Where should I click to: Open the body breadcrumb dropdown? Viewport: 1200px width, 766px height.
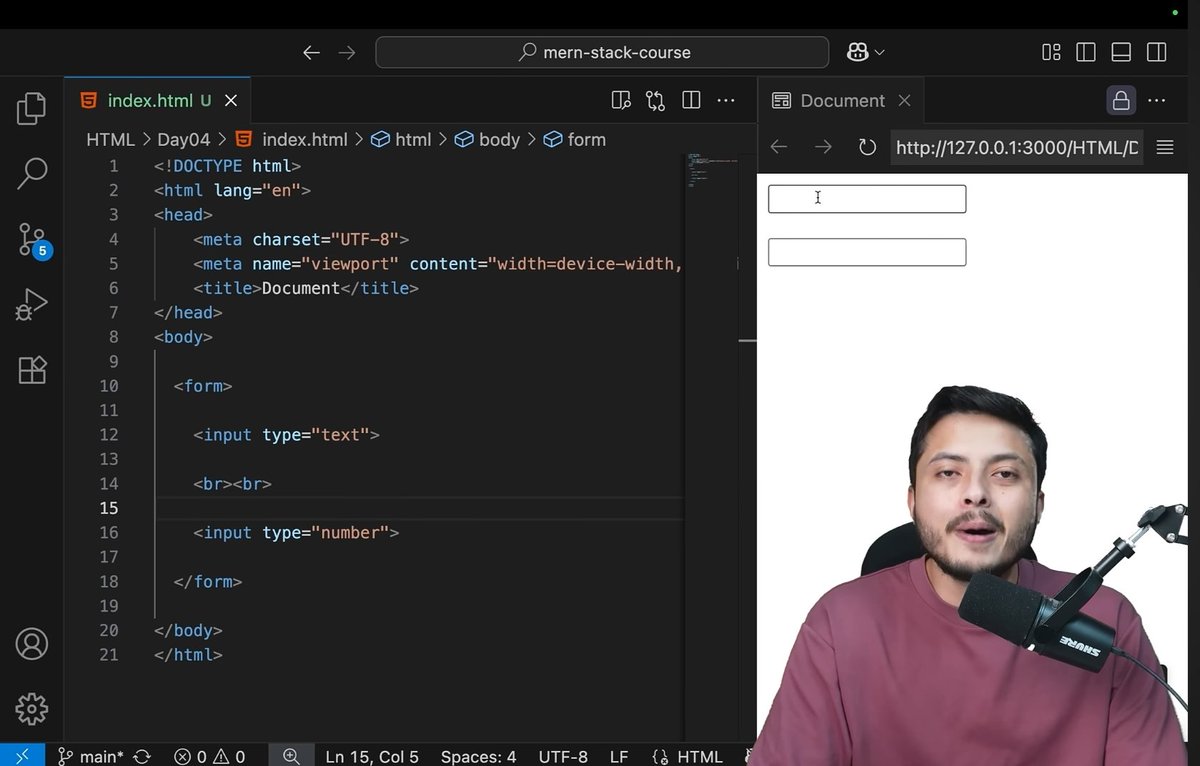[488, 140]
